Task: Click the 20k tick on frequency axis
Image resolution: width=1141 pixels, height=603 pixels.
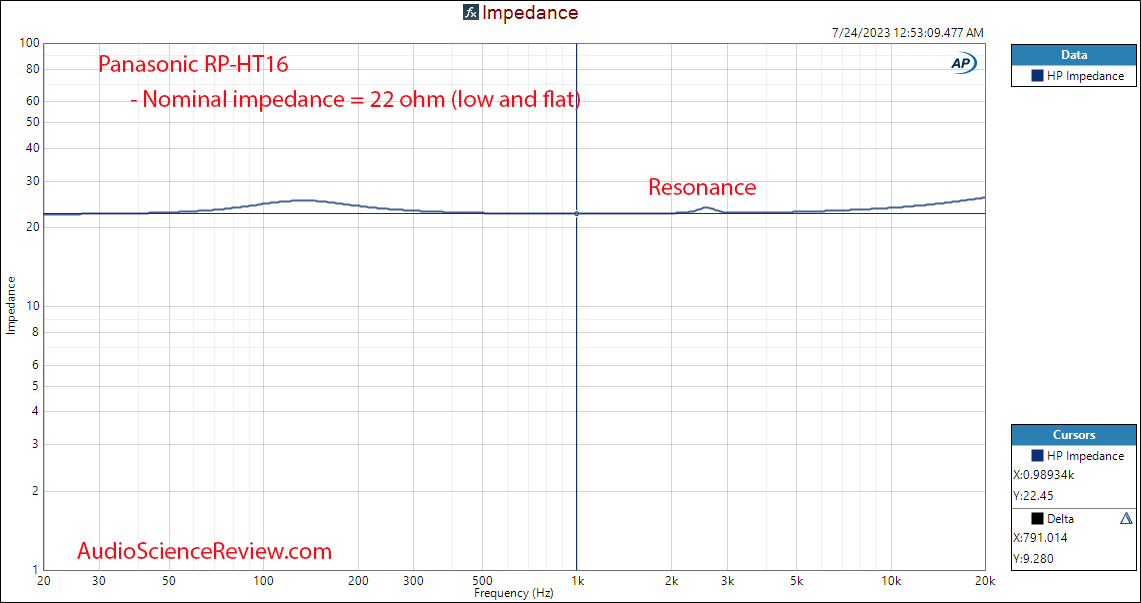Action: (x=985, y=582)
